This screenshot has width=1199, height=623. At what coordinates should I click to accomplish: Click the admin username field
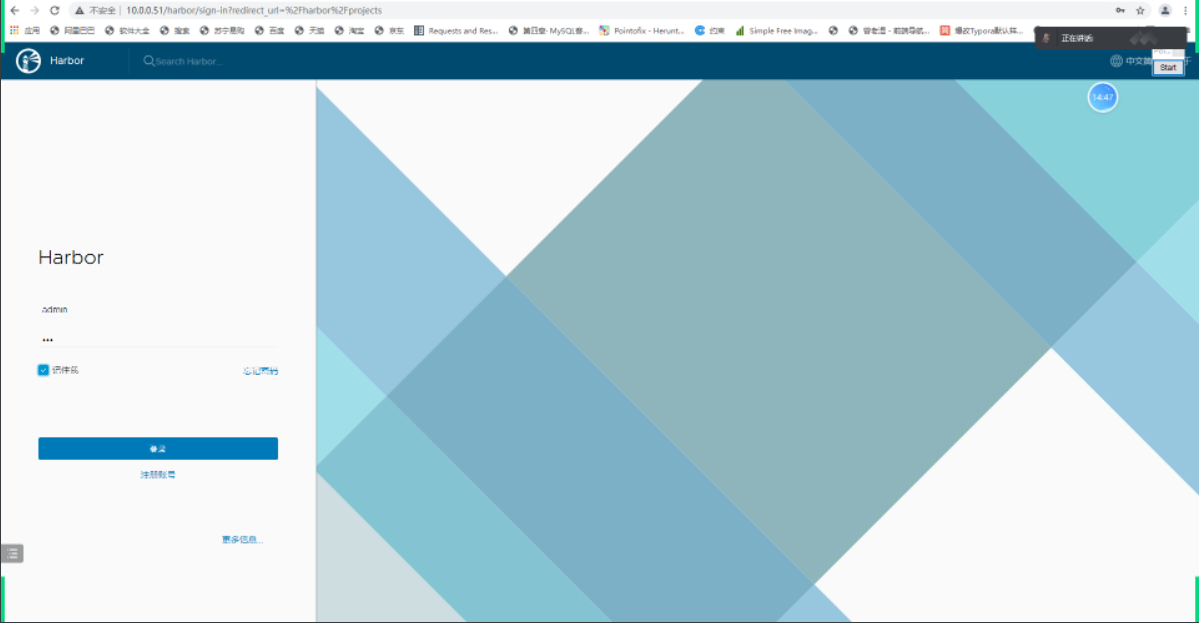pos(158,309)
